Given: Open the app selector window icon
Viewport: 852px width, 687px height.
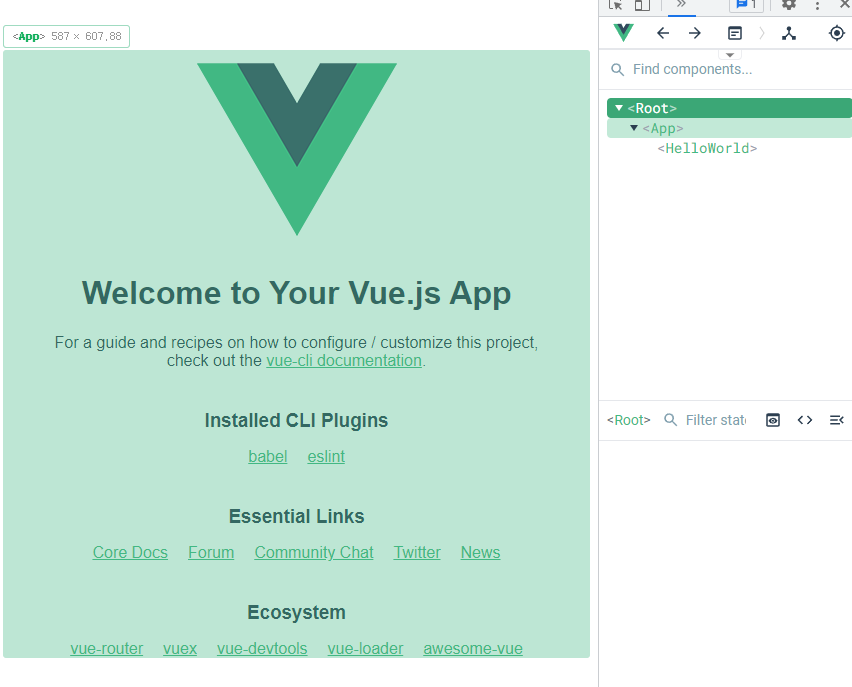Looking at the screenshot, I should [x=735, y=33].
